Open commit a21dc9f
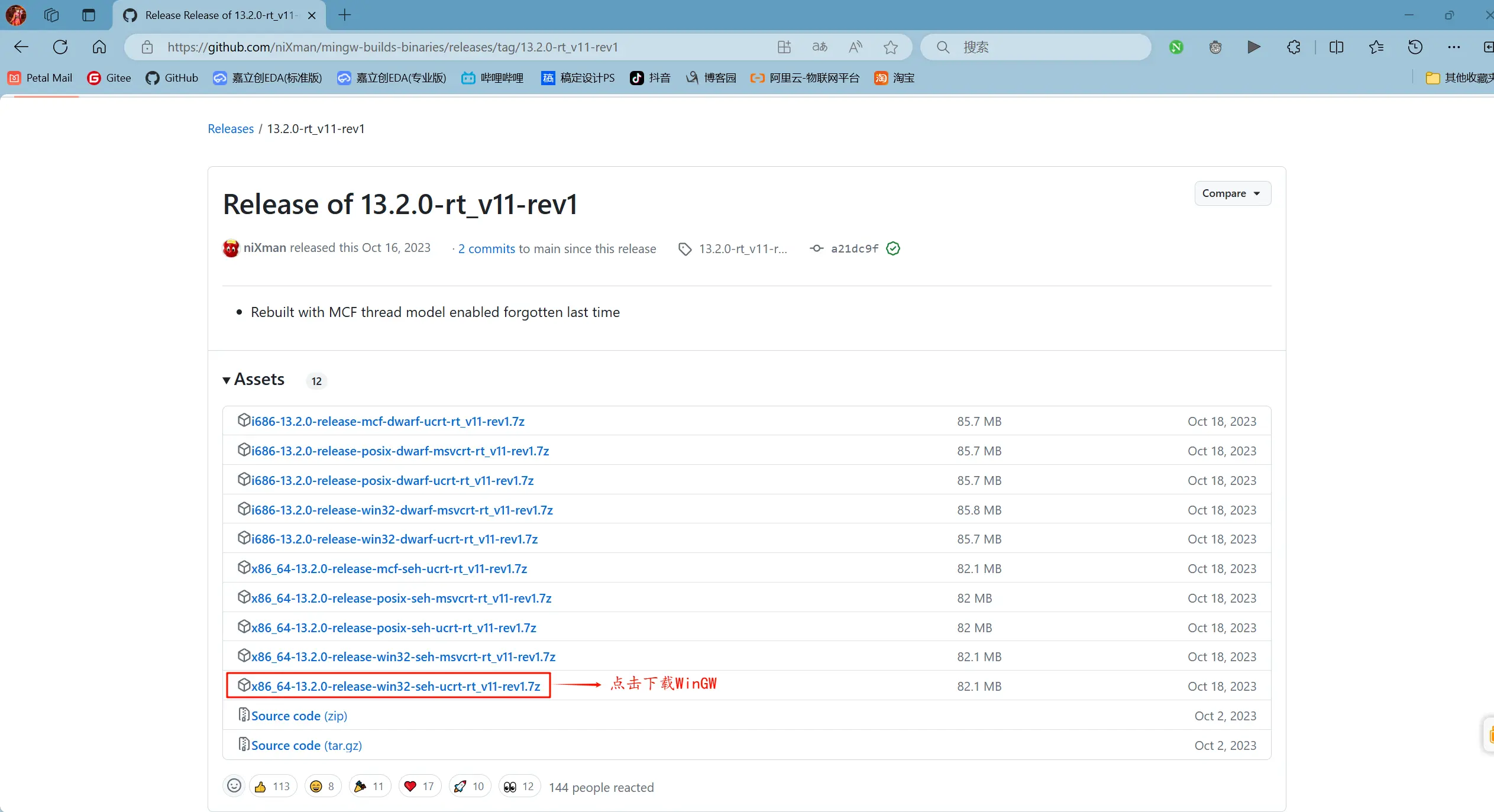The width and height of the screenshot is (1494, 812). [x=855, y=248]
